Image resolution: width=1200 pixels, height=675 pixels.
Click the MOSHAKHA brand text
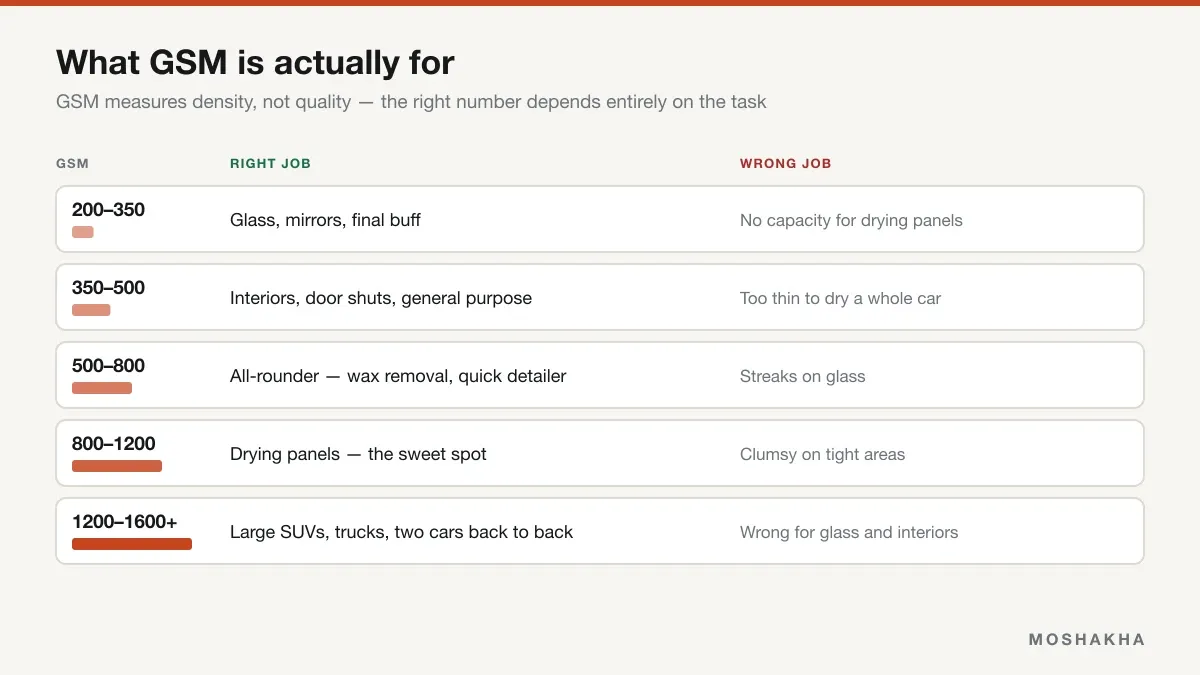tap(1087, 640)
